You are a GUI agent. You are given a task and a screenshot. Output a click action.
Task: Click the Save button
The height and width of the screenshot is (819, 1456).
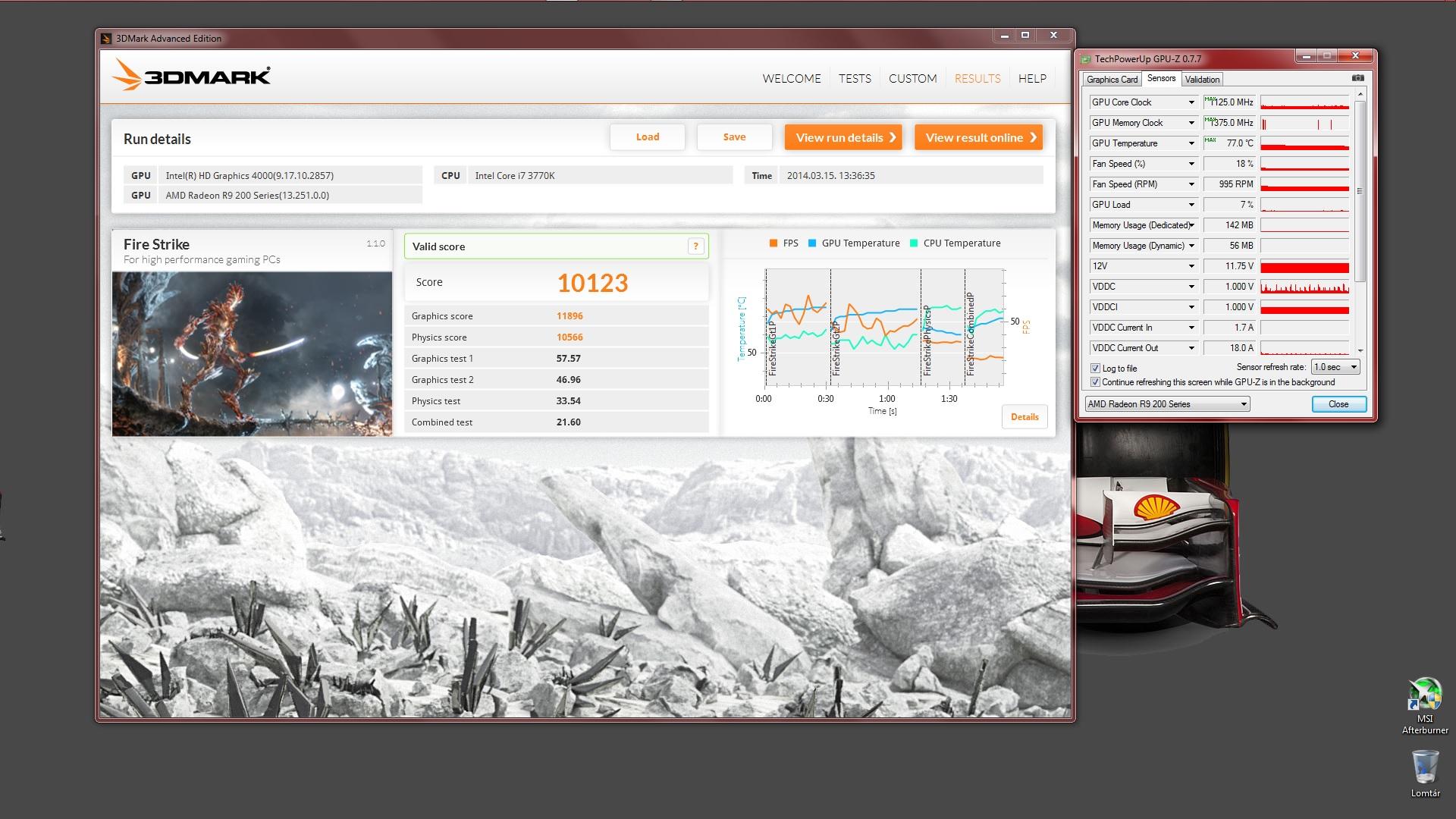tap(734, 137)
